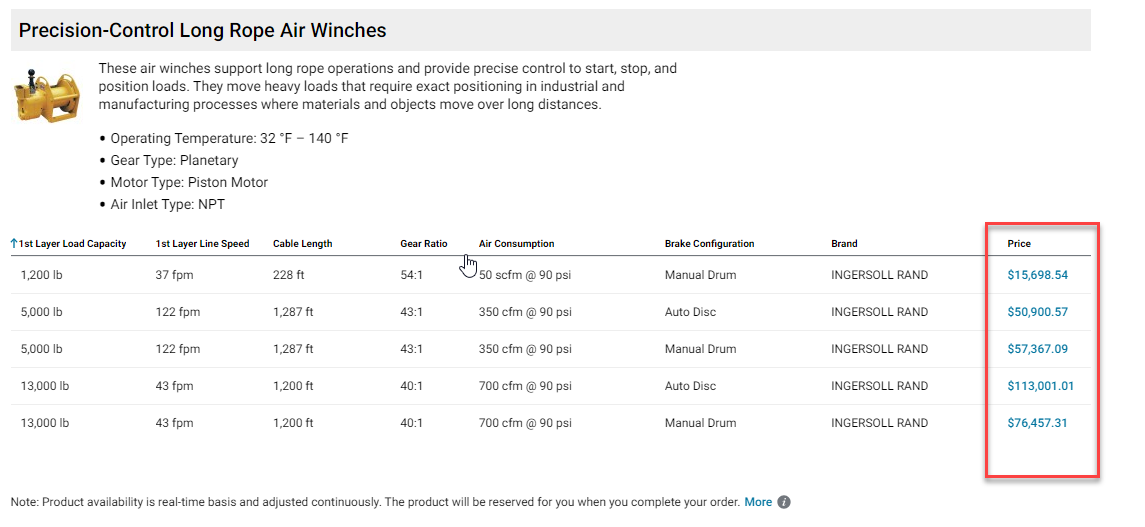Click the Price column header

[x=1019, y=244]
